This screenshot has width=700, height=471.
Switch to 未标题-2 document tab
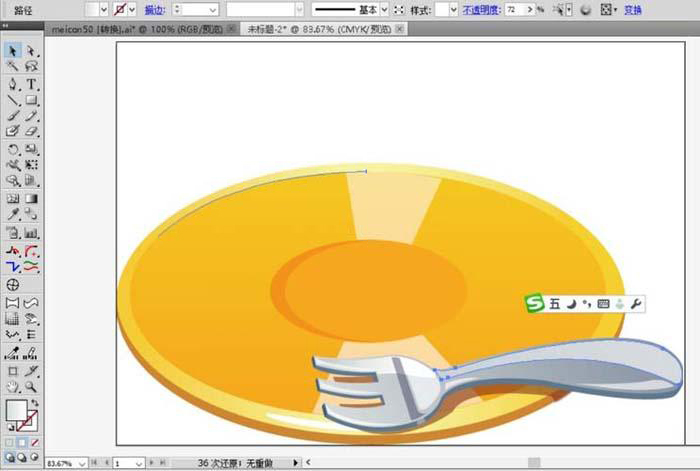(319, 29)
